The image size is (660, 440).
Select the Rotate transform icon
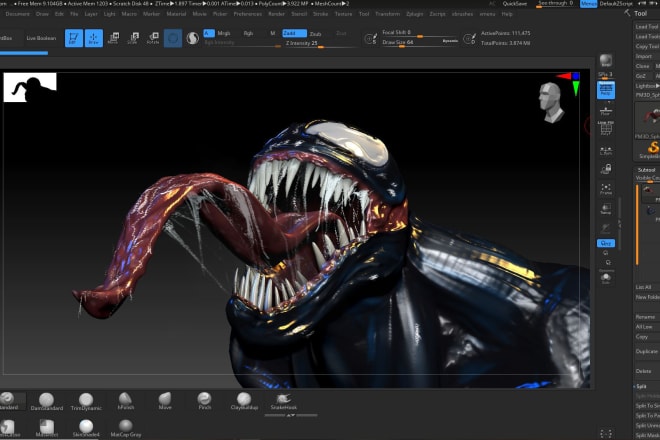point(153,38)
